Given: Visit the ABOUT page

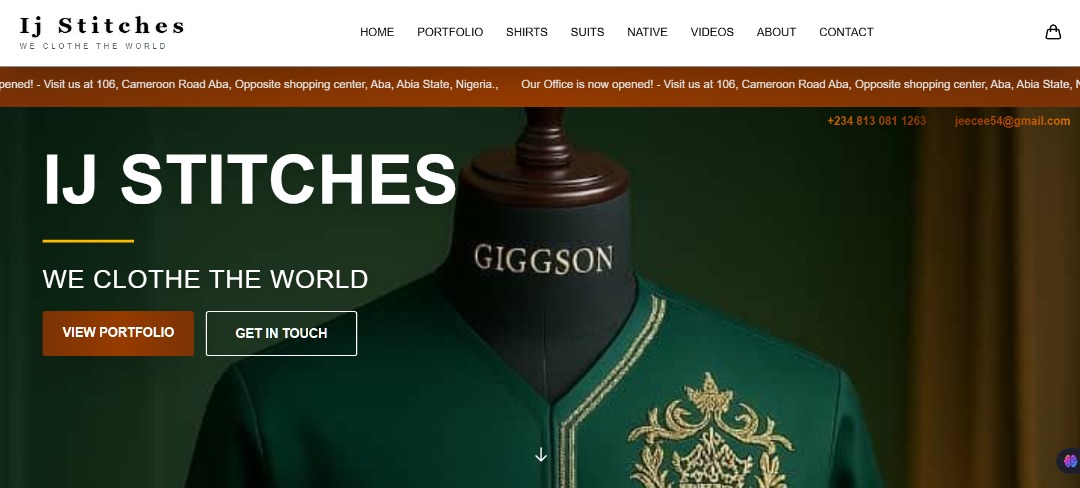Looking at the screenshot, I should 776,32.
